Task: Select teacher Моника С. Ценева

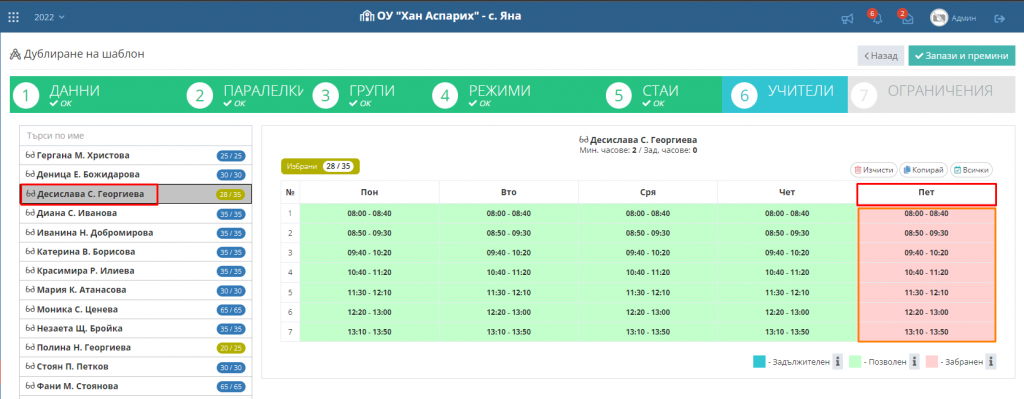Action: (x=136, y=310)
